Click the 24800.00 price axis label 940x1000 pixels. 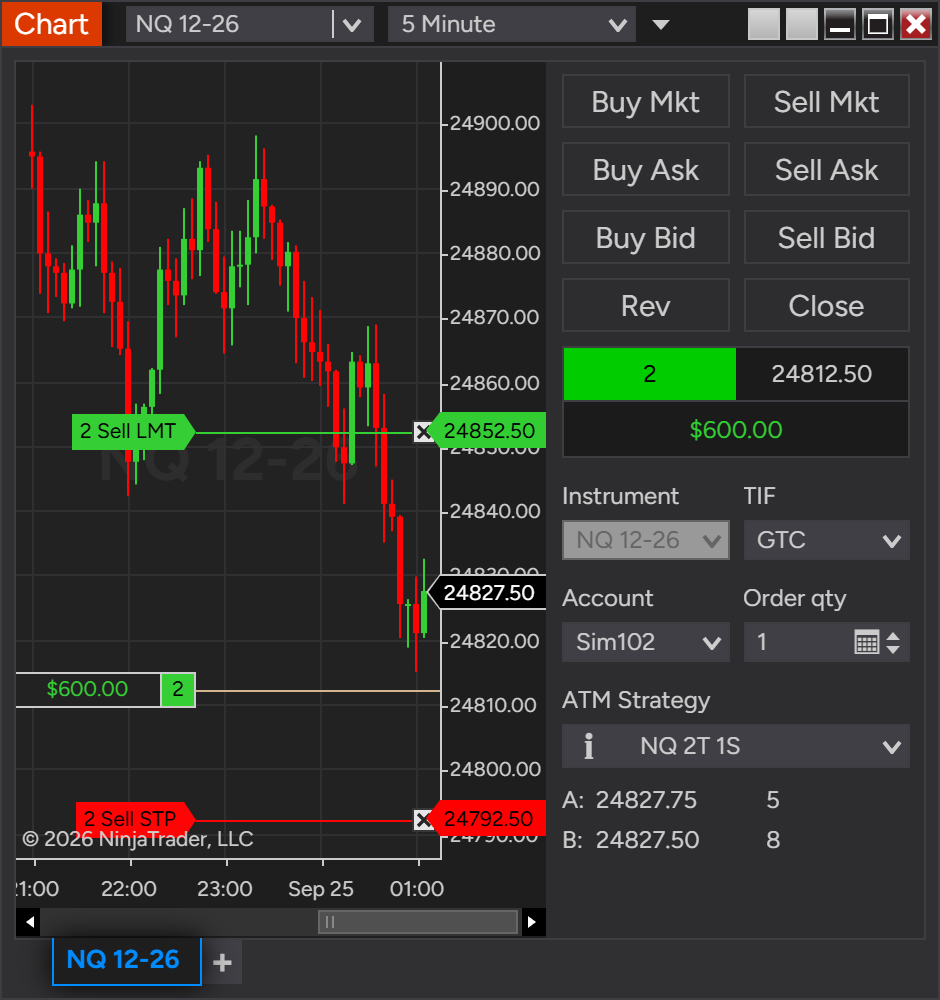tap(495, 769)
